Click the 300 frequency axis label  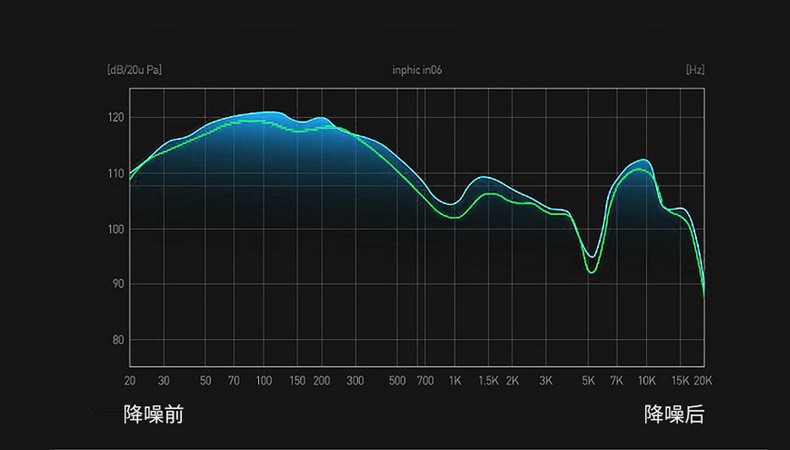(355, 381)
